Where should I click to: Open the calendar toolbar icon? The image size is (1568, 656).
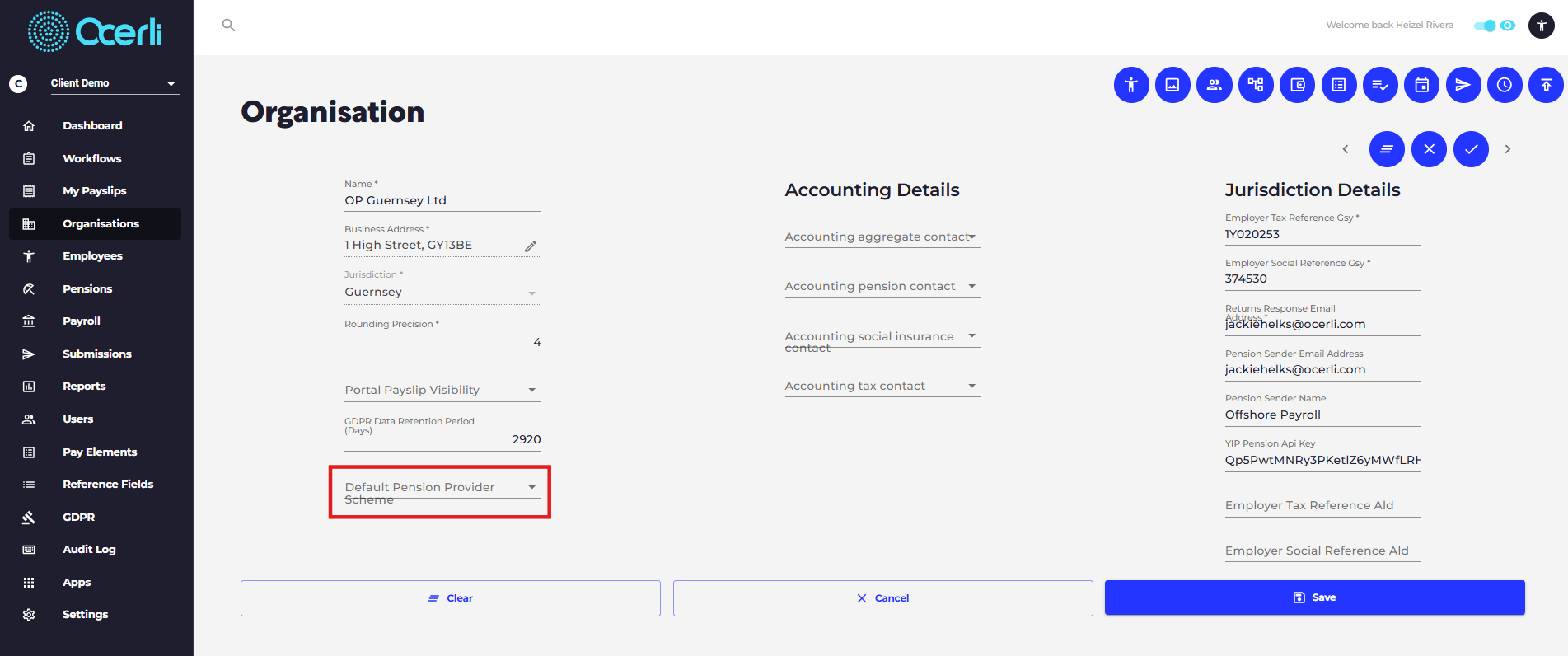[1422, 85]
